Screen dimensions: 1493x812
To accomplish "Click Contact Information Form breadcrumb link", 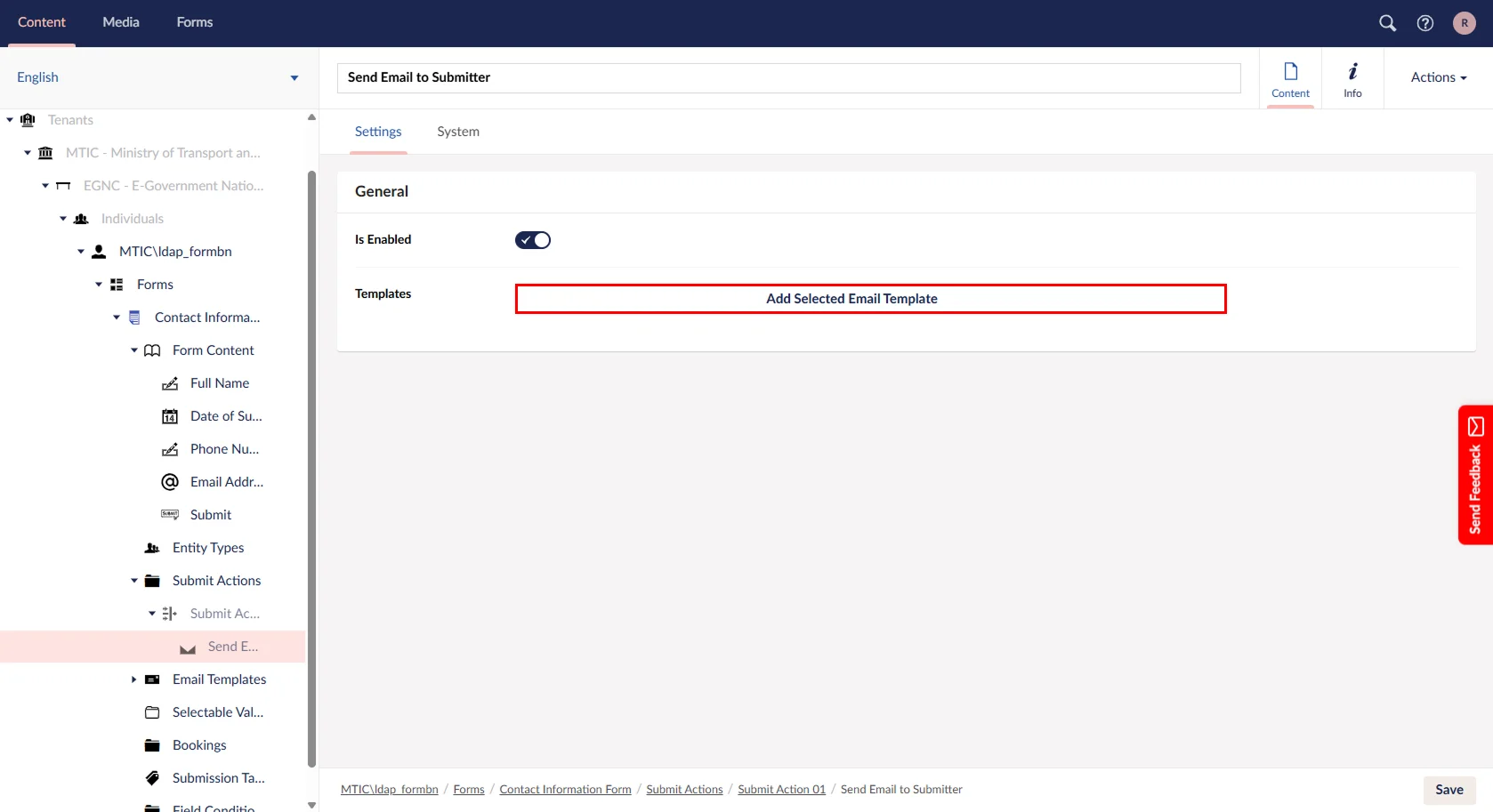I will [x=565, y=790].
